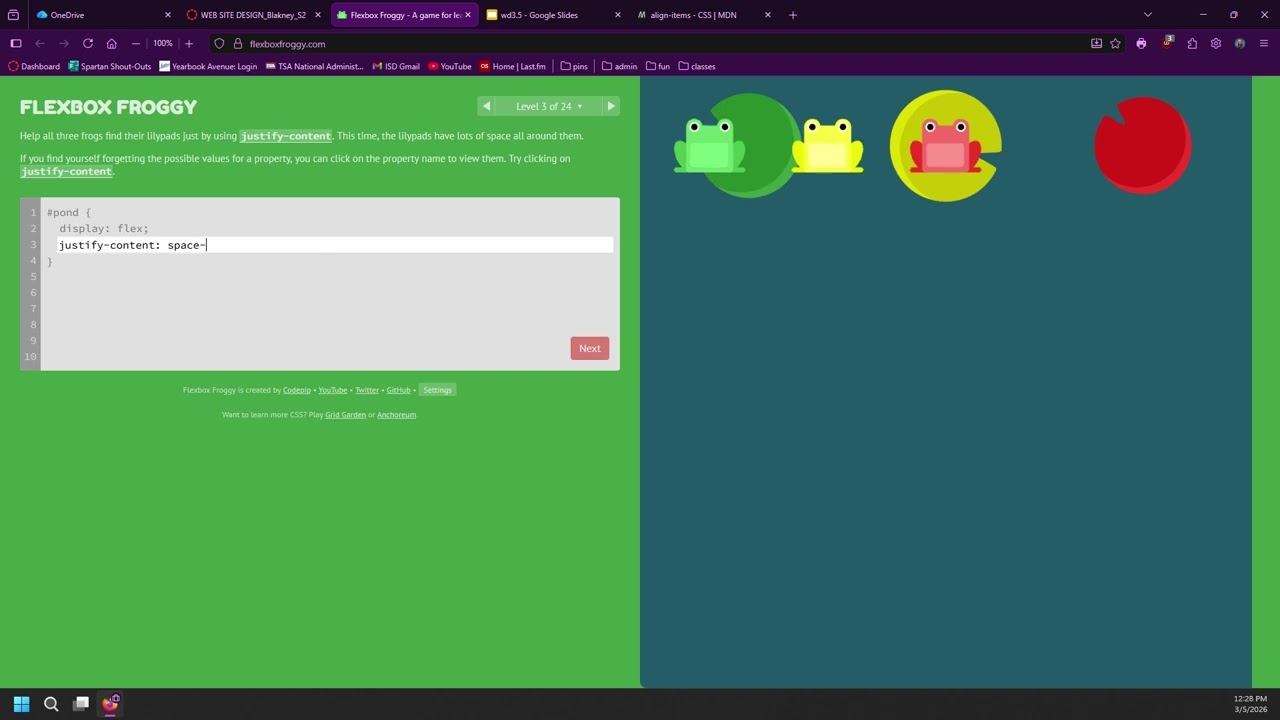Expand the fun bookmark folder
Screen dimensions: 1280x720
point(658,66)
